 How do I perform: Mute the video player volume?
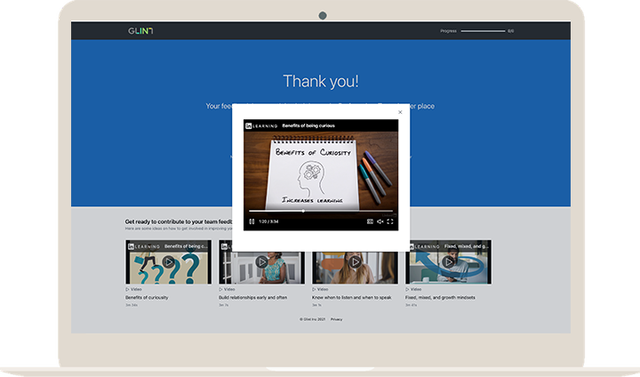coord(380,222)
